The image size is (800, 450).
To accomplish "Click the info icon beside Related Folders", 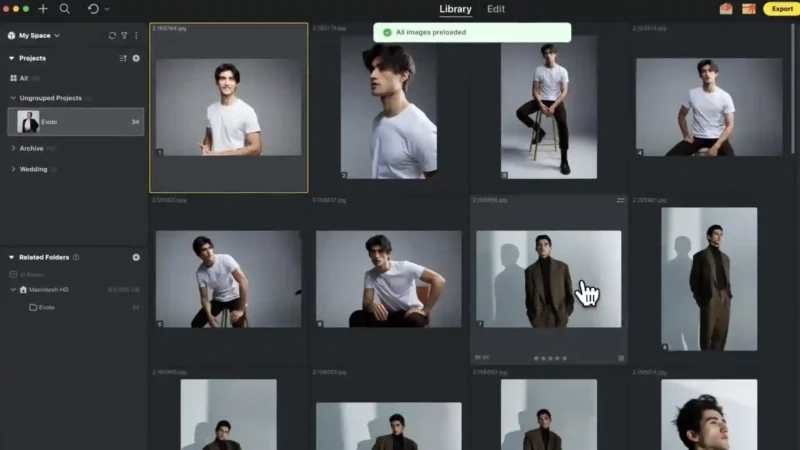I will point(76,257).
